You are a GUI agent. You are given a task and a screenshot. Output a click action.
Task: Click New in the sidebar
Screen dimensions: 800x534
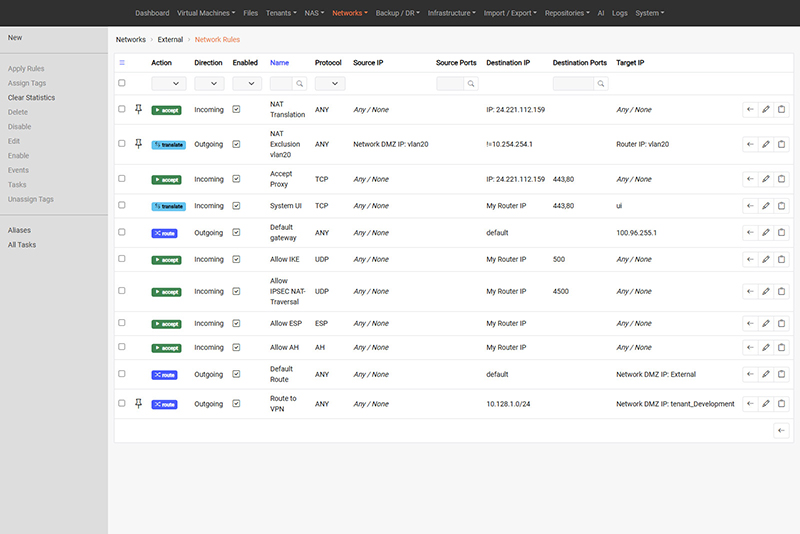point(15,38)
